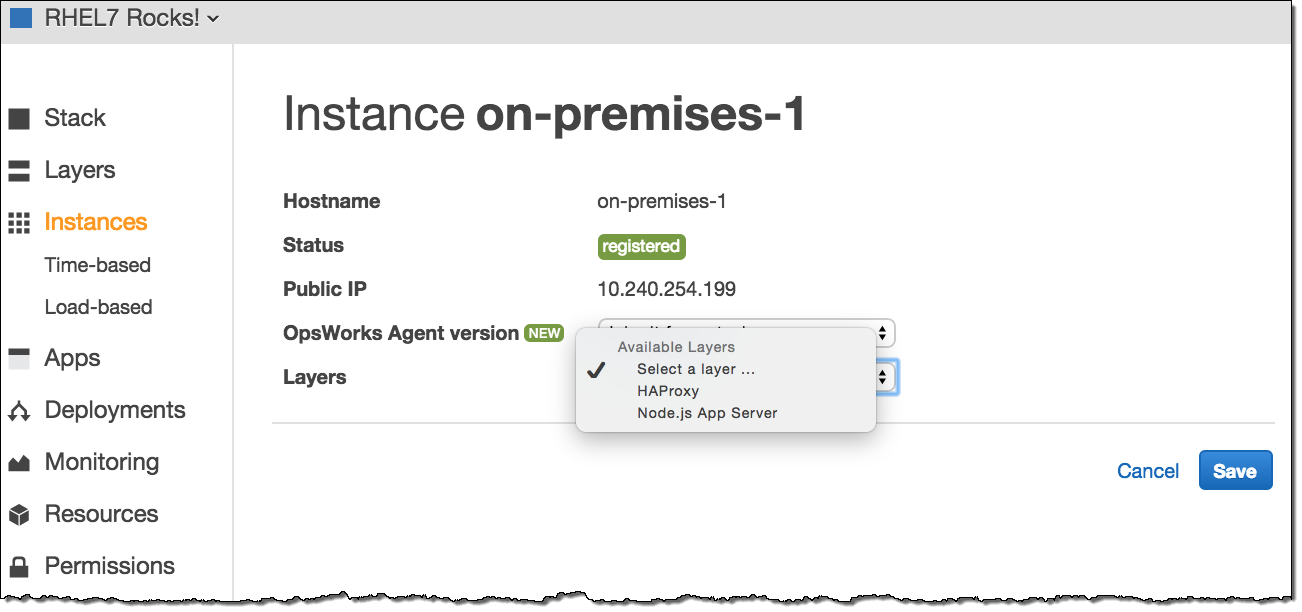
Task: Choose HAProxy from Available Layers
Action: pyautogui.click(x=667, y=391)
